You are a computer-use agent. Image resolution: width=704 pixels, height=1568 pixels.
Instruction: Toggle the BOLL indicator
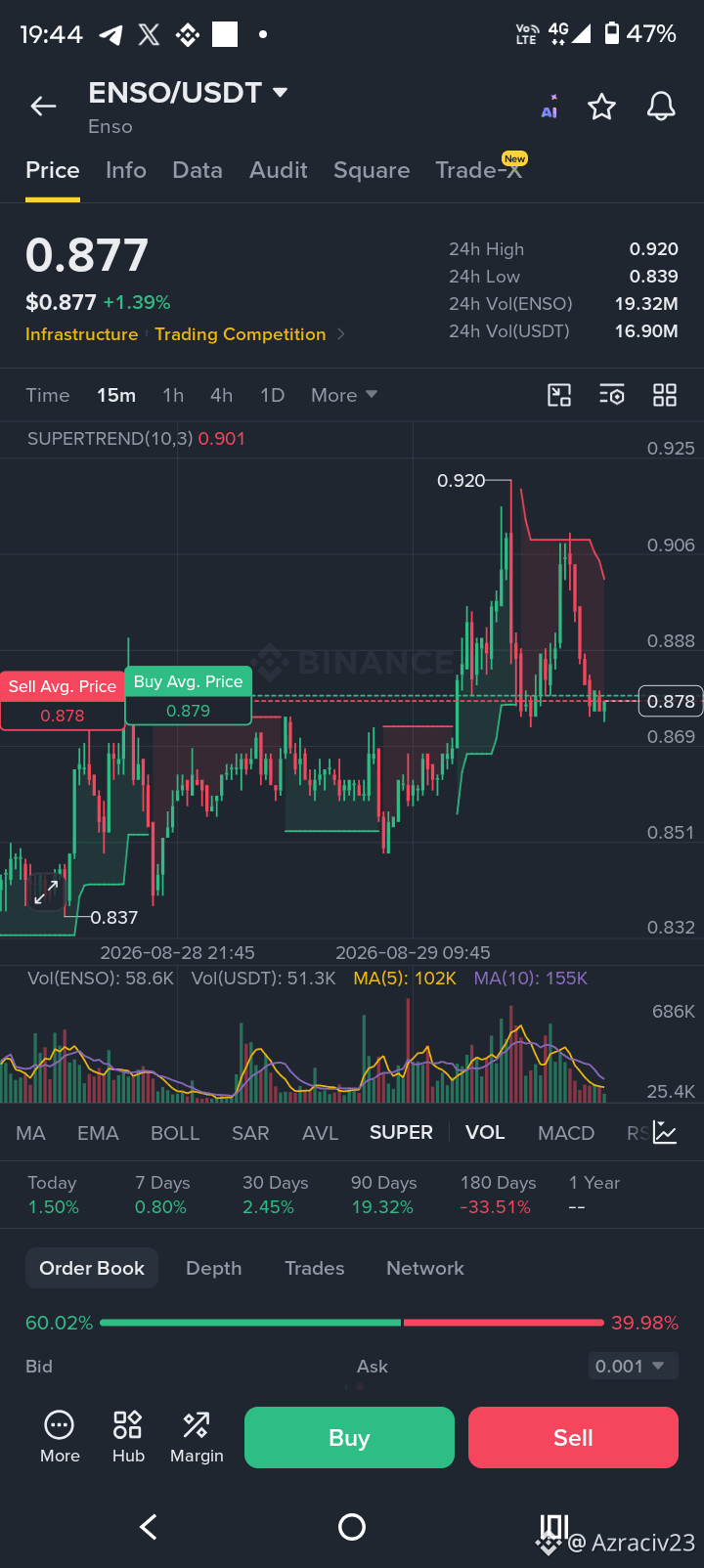pos(175,1133)
